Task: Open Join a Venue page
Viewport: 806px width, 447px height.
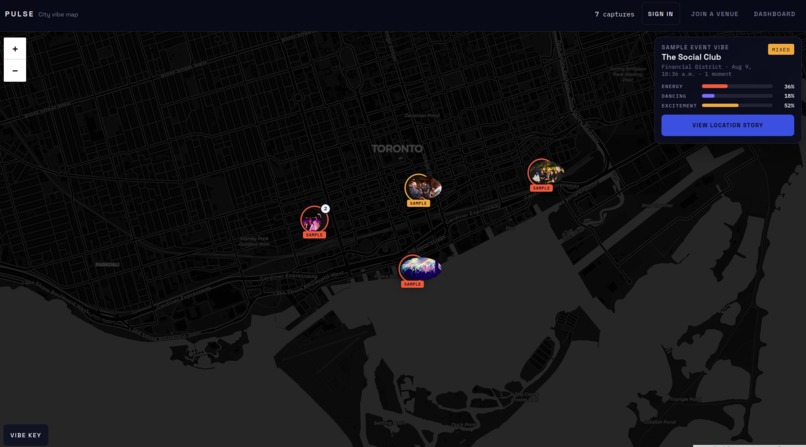Action: (x=714, y=14)
